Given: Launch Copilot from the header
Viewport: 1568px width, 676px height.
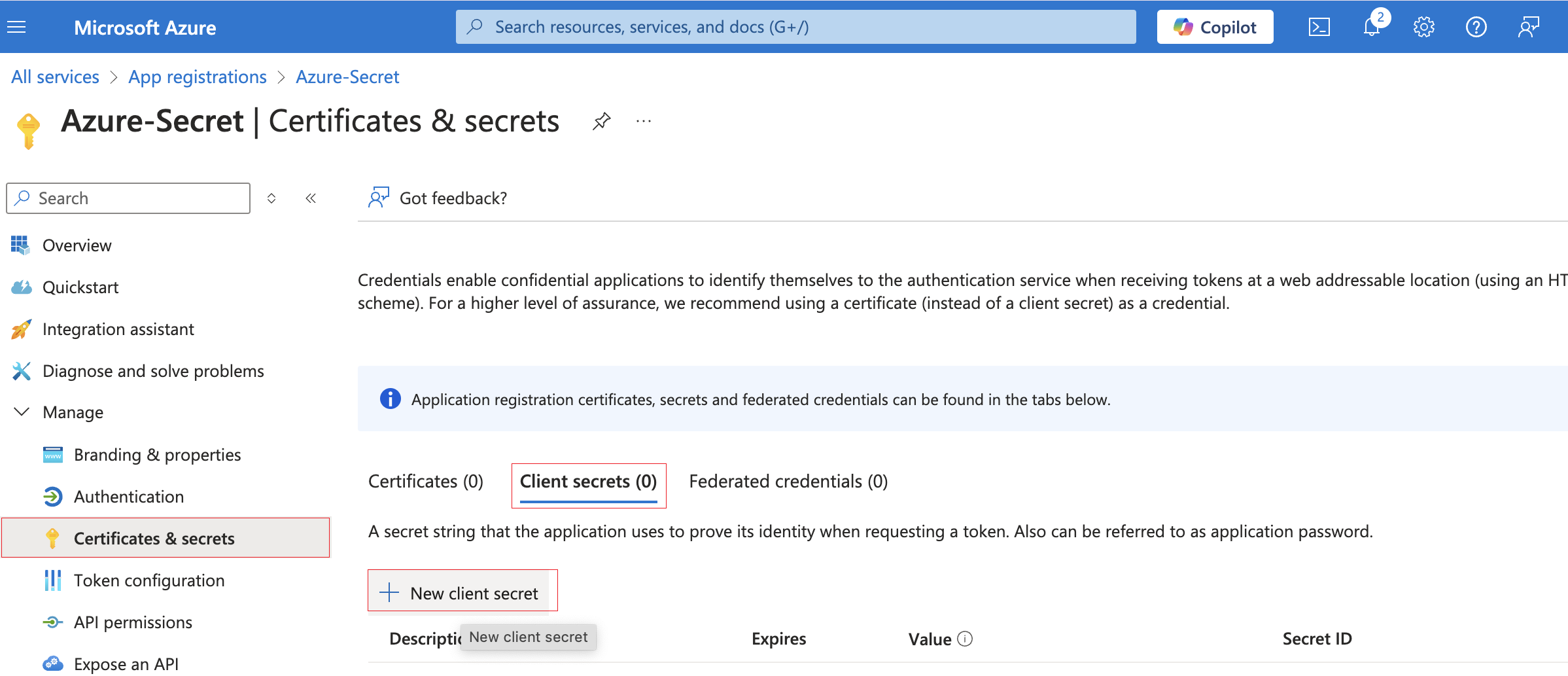Looking at the screenshot, I should point(1215,27).
